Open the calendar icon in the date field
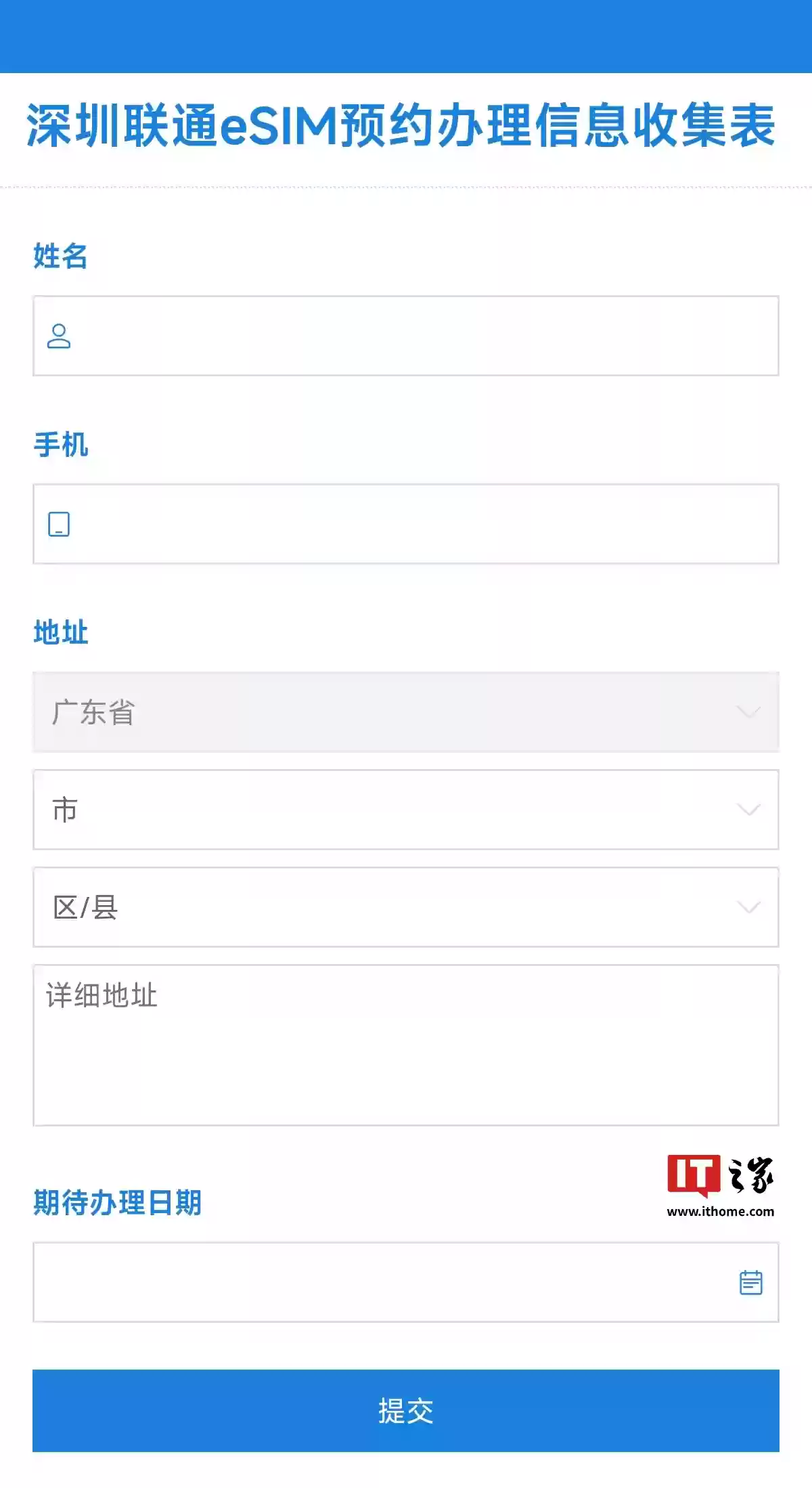This screenshot has height=1488, width=812. tap(751, 1283)
